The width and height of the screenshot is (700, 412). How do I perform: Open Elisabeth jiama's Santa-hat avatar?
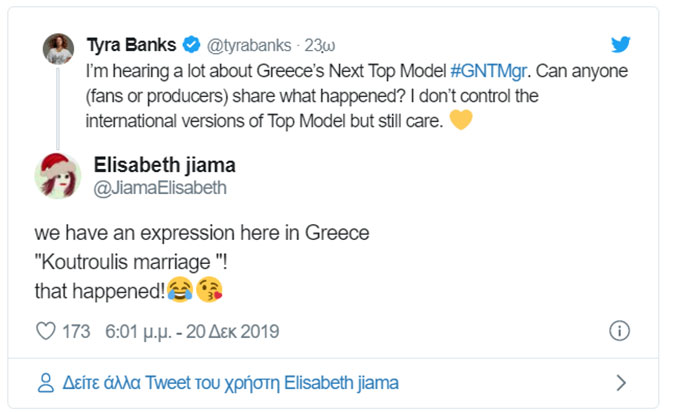[x=57, y=176]
